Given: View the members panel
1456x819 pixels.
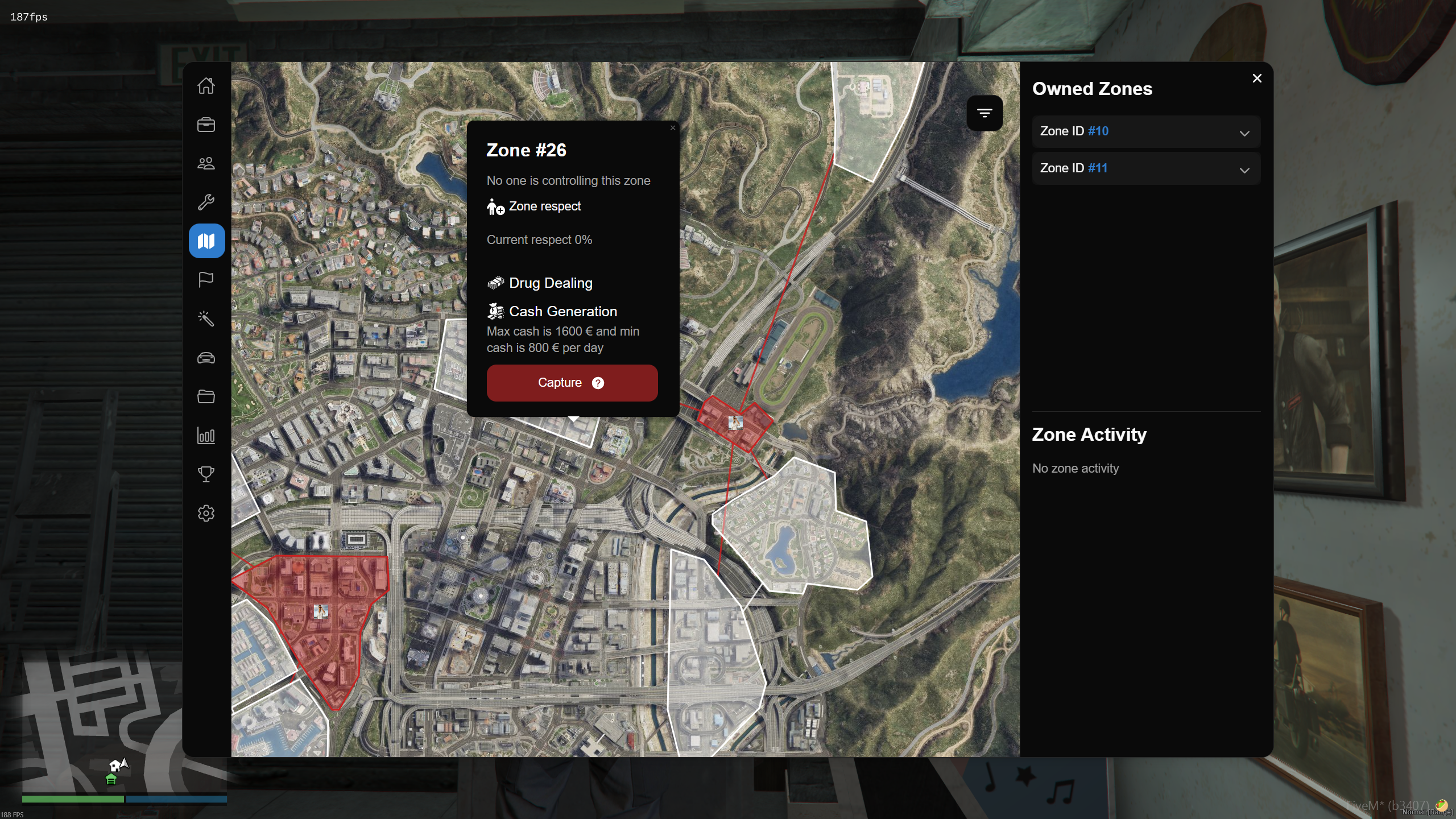Looking at the screenshot, I should pos(206,163).
